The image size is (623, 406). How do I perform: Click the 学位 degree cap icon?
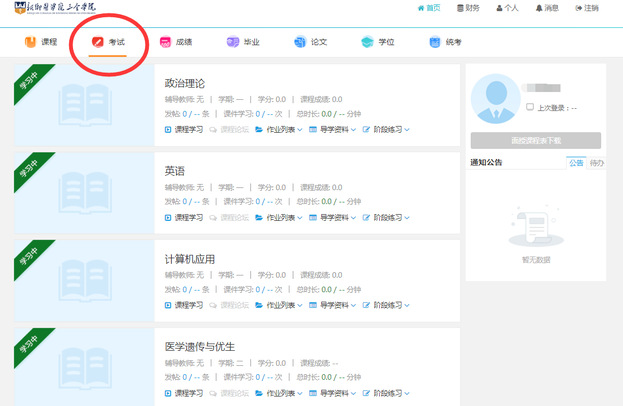click(x=367, y=42)
